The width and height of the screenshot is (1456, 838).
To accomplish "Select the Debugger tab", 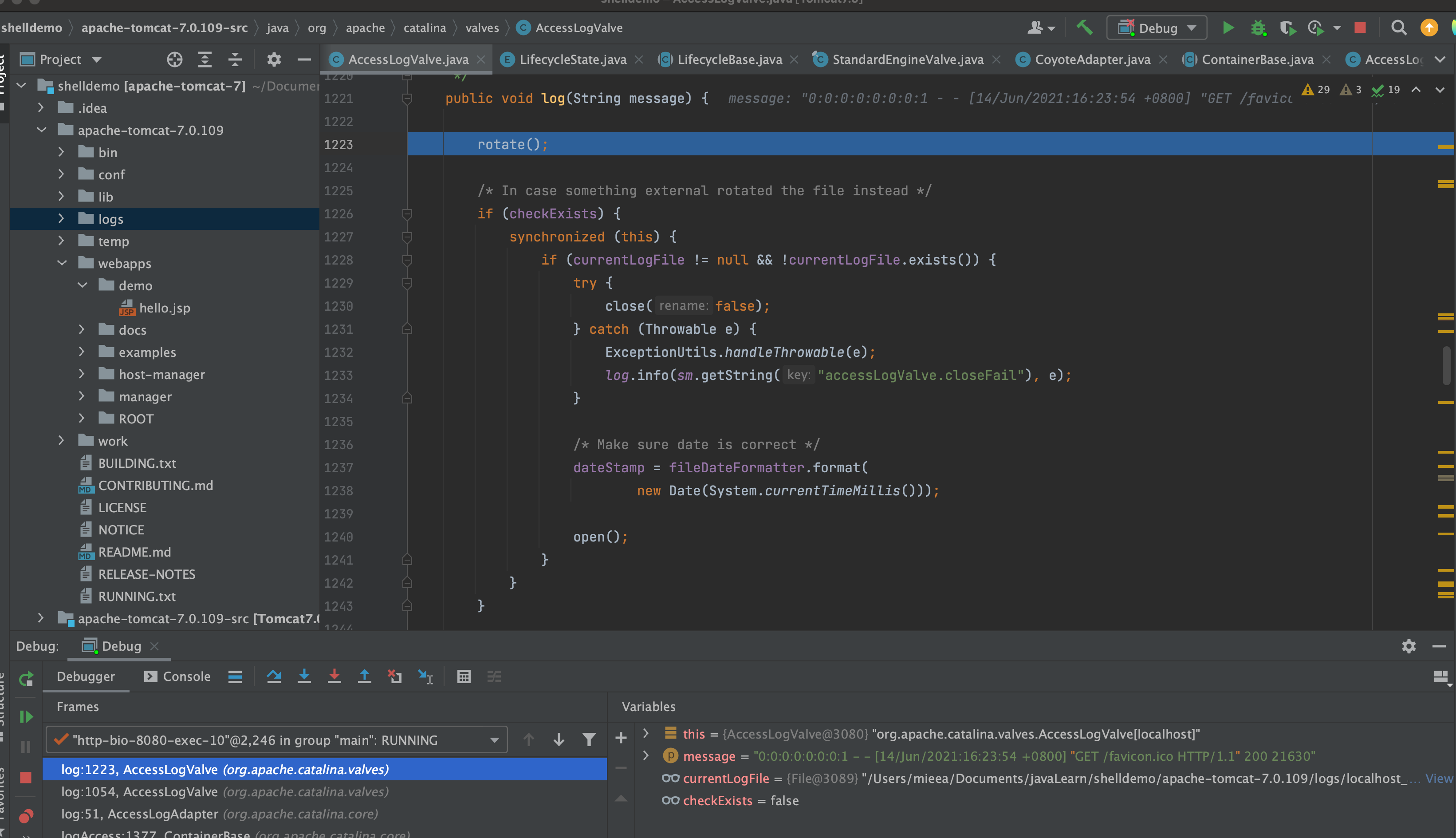I will point(86,676).
